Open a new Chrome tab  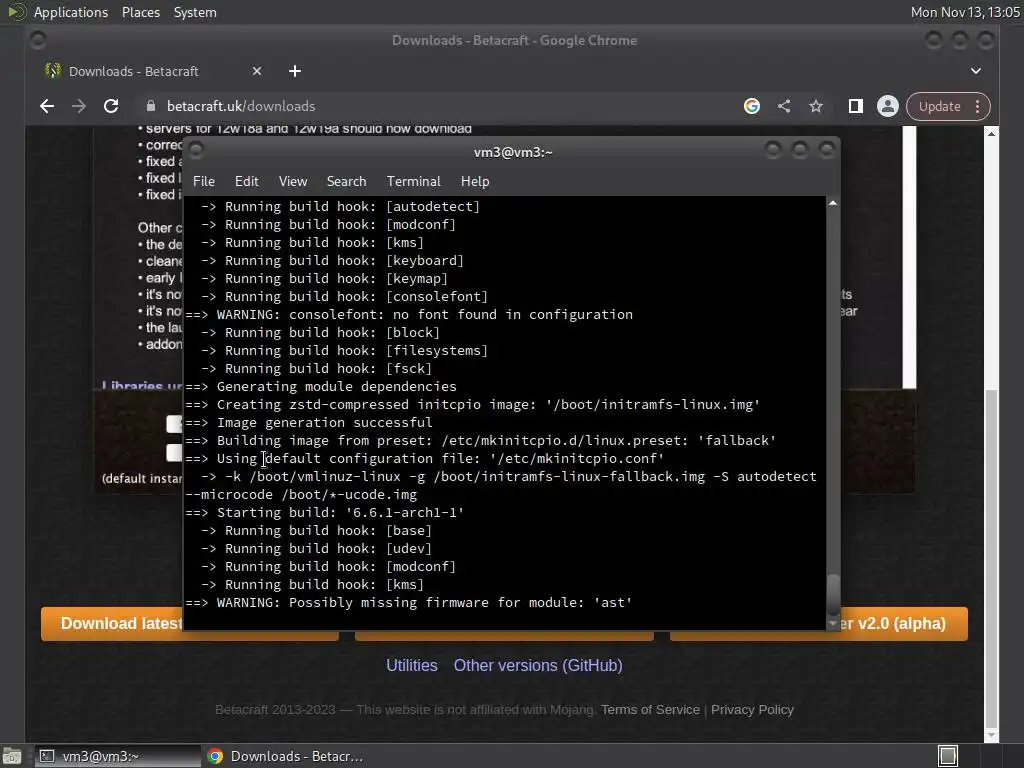pyautogui.click(x=295, y=71)
